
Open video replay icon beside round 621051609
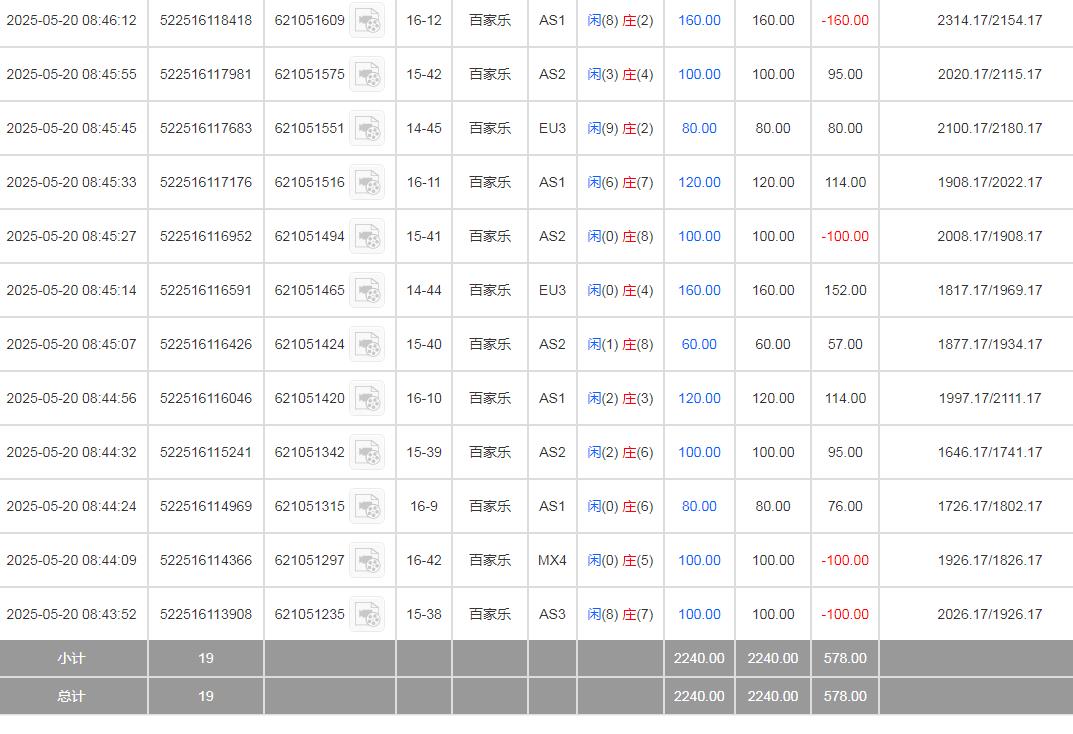[x=367, y=20]
